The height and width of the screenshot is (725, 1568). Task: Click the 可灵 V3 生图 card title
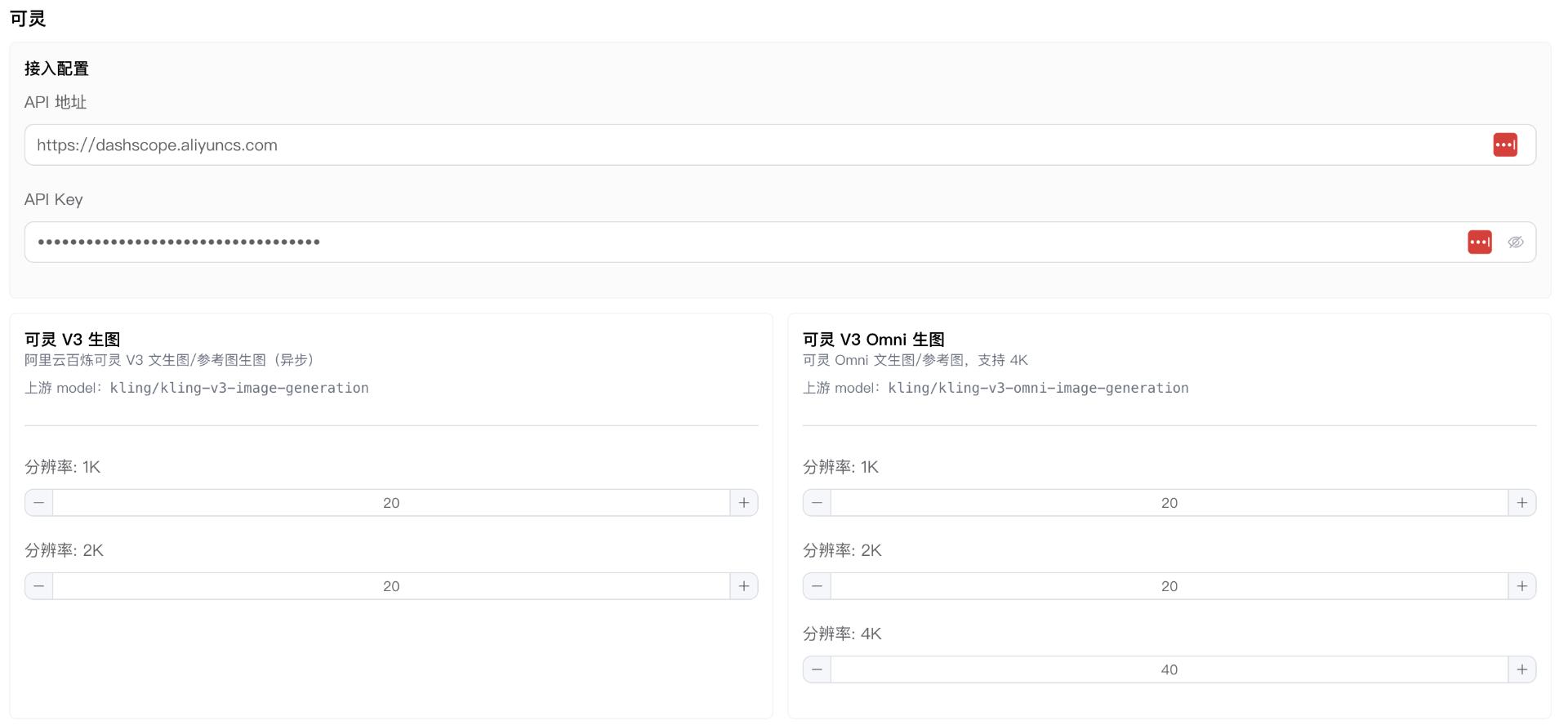(73, 339)
